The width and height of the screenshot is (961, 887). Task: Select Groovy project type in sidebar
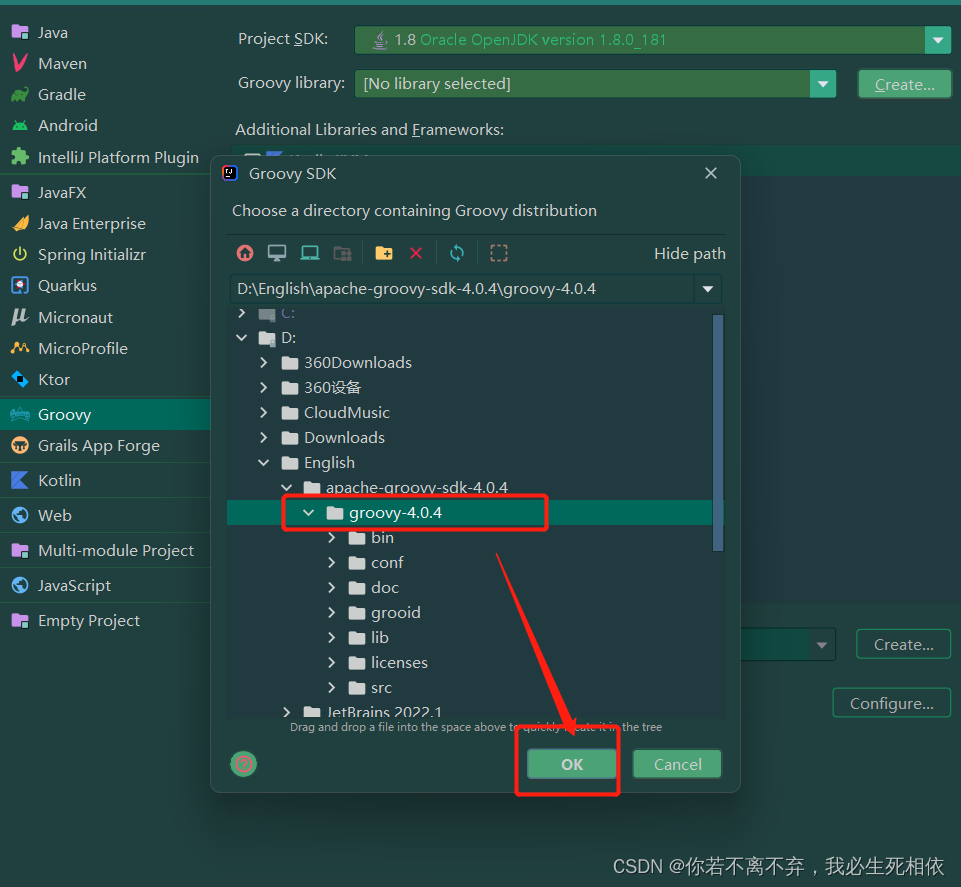point(104,414)
